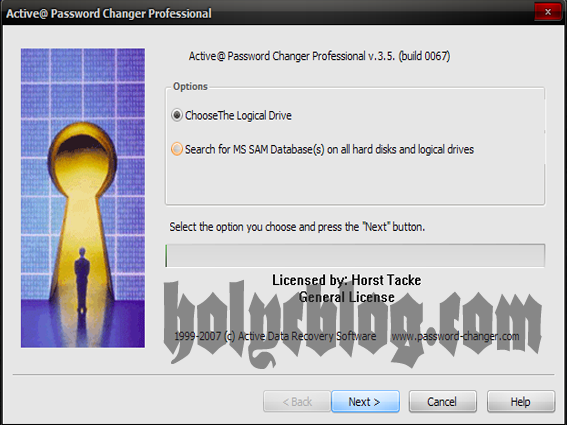Click the 'General License' text
The width and height of the screenshot is (567, 425).
click(346, 297)
